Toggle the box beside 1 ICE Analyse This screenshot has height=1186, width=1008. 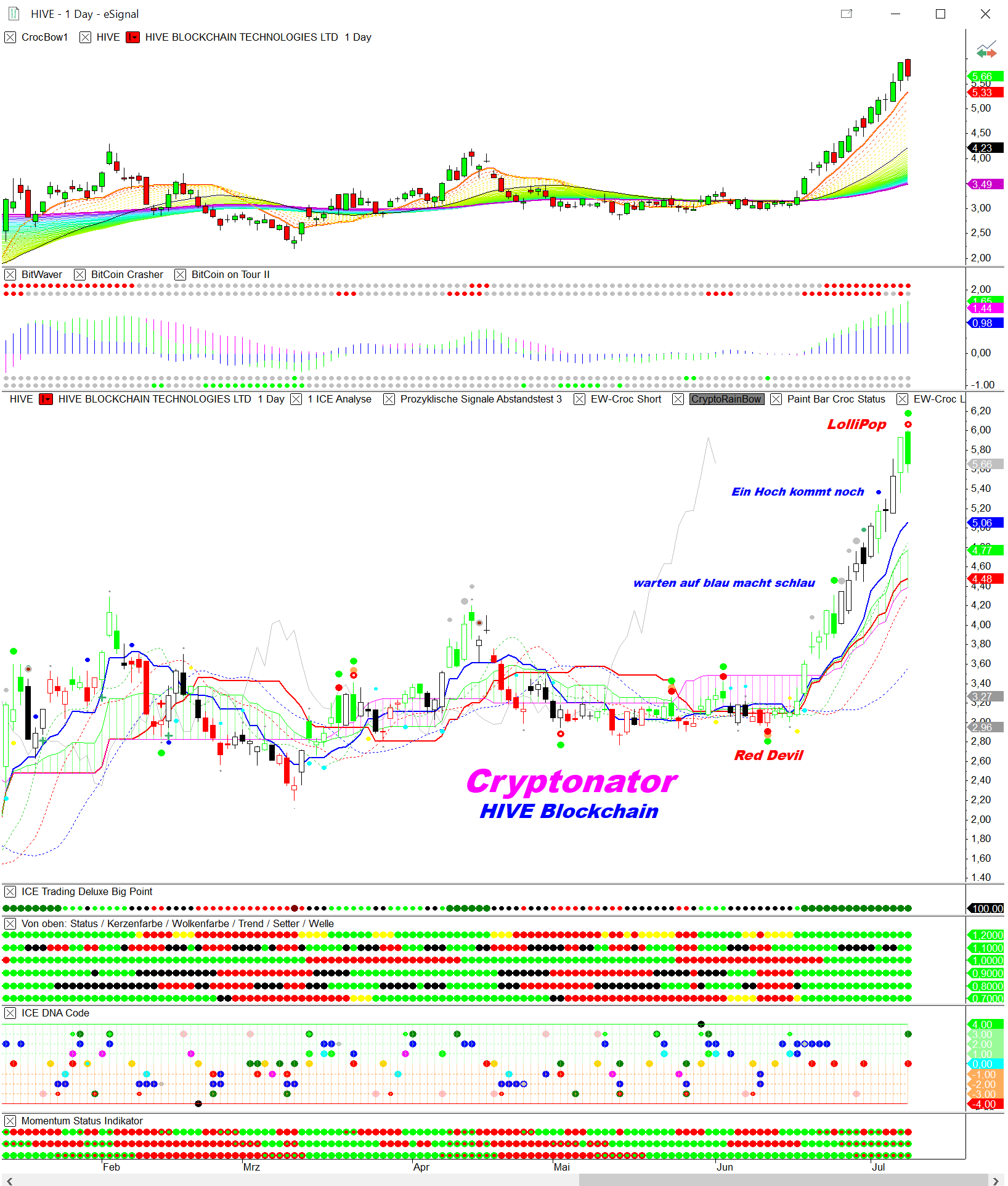(x=296, y=399)
